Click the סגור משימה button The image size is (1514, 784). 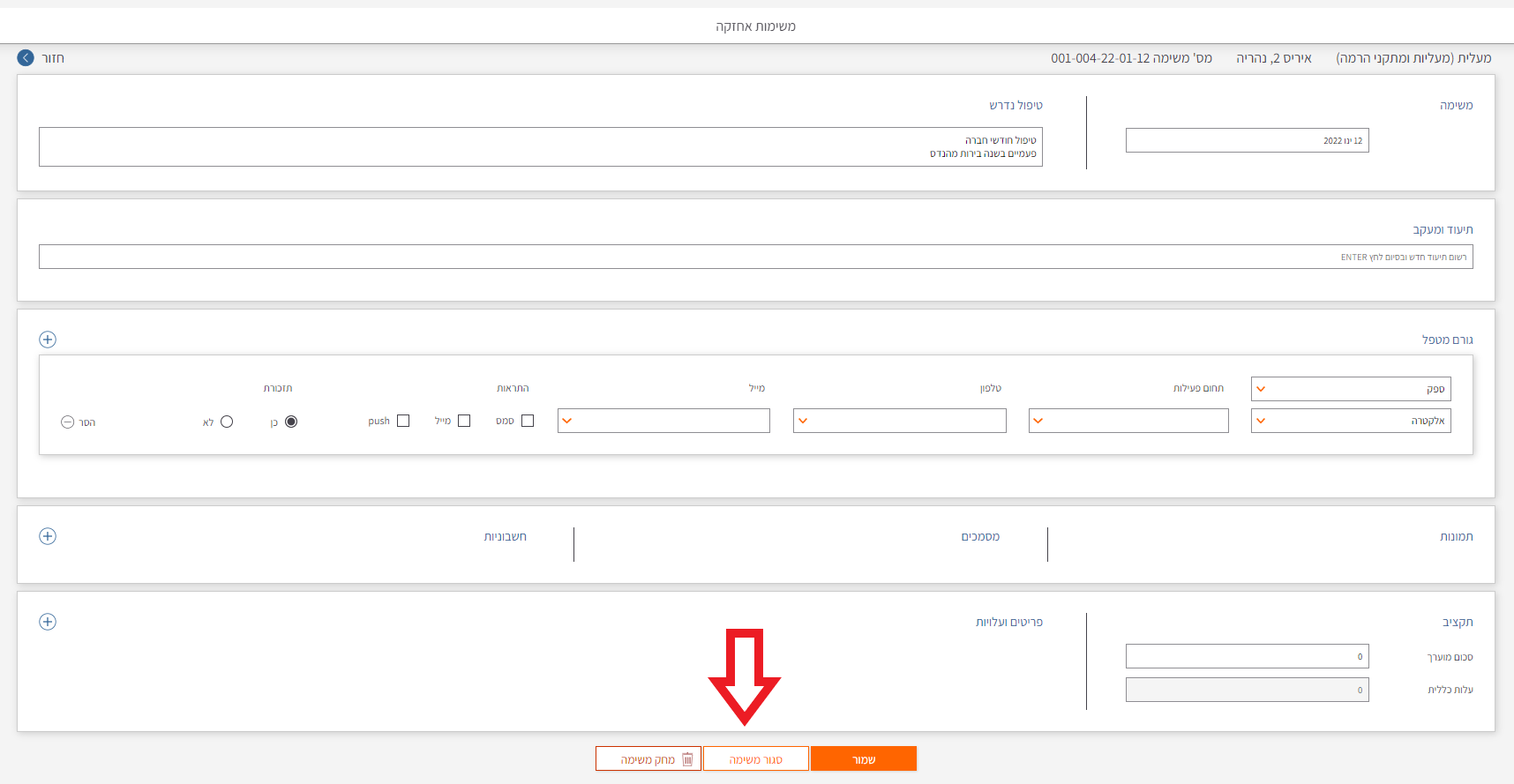(755, 759)
